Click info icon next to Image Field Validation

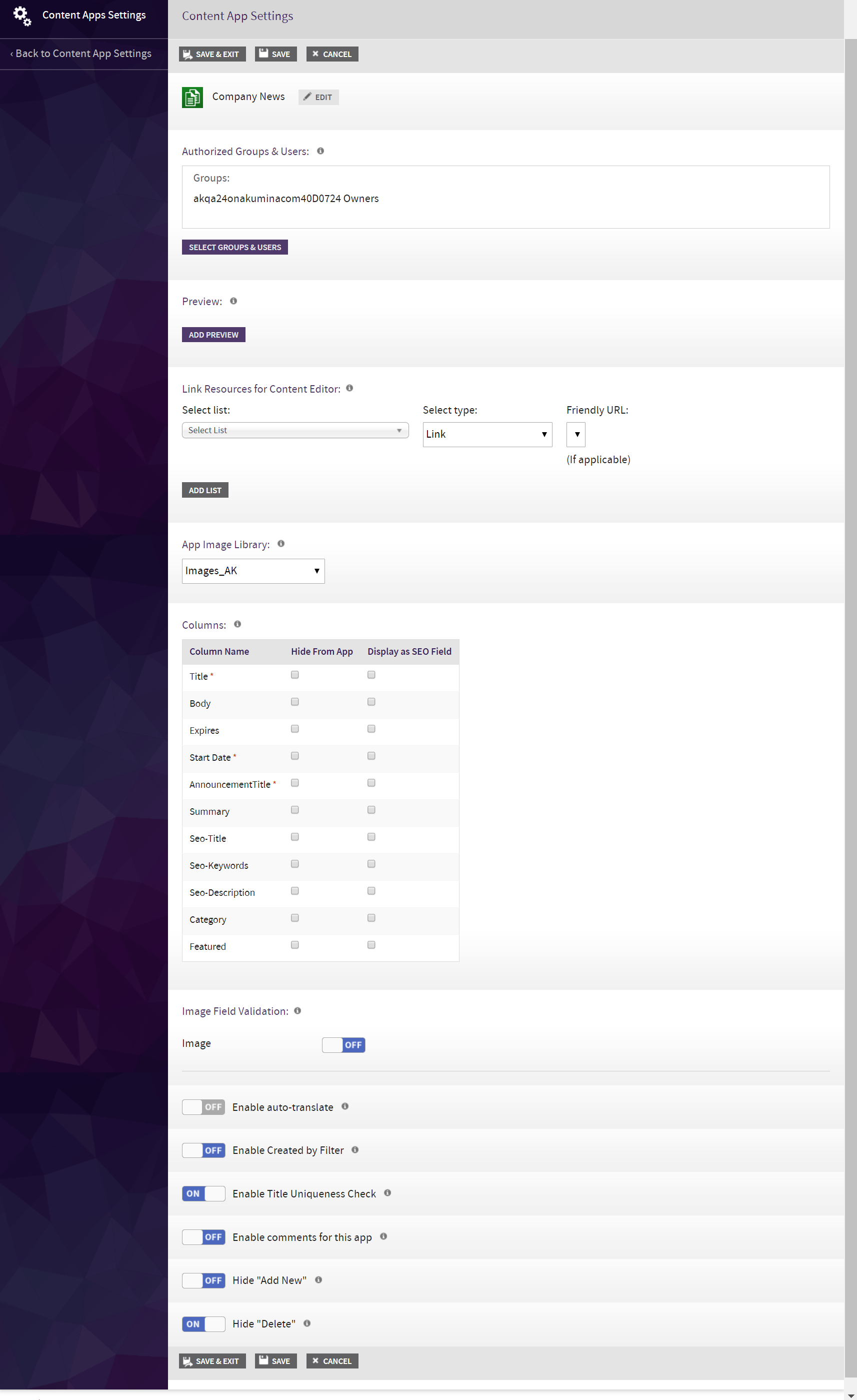pos(297,1011)
